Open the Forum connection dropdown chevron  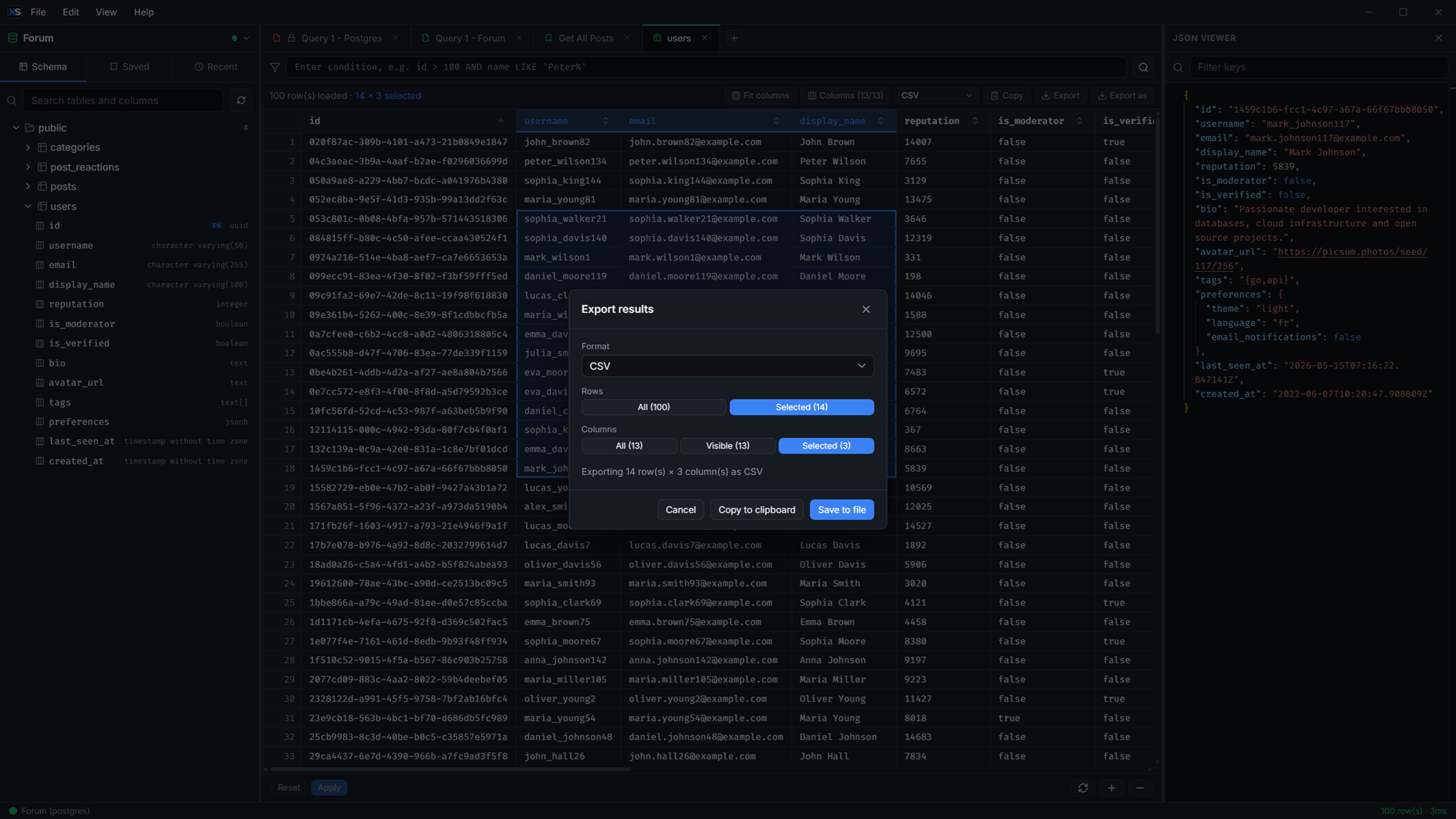pyautogui.click(x=246, y=38)
